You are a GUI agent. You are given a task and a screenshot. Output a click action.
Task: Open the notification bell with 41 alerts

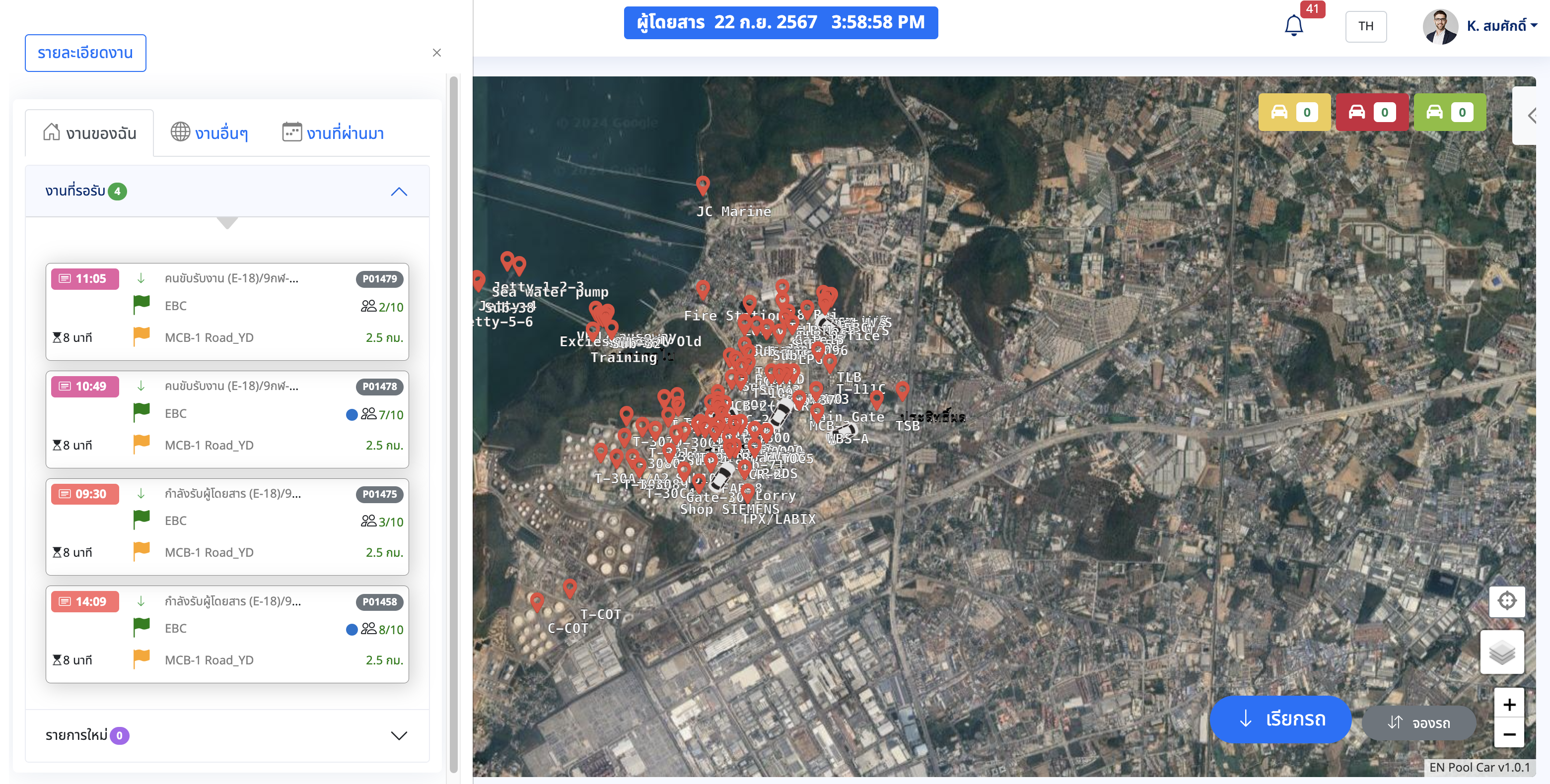point(1294,26)
